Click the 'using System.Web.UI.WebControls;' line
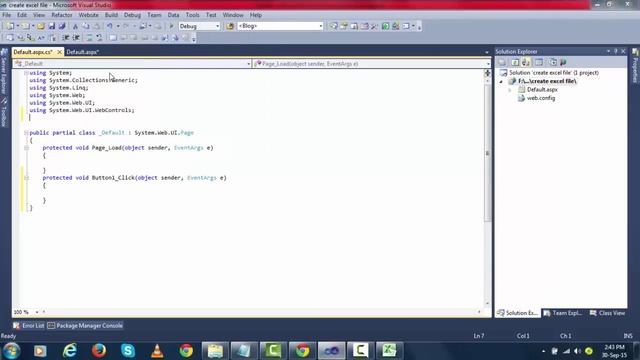The width and height of the screenshot is (640, 360). point(82,110)
